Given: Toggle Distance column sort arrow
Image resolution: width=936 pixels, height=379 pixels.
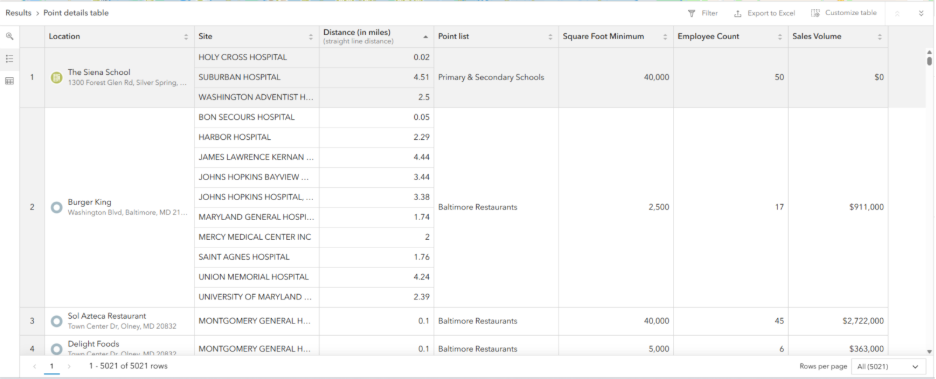Looking at the screenshot, I should coord(426,37).
